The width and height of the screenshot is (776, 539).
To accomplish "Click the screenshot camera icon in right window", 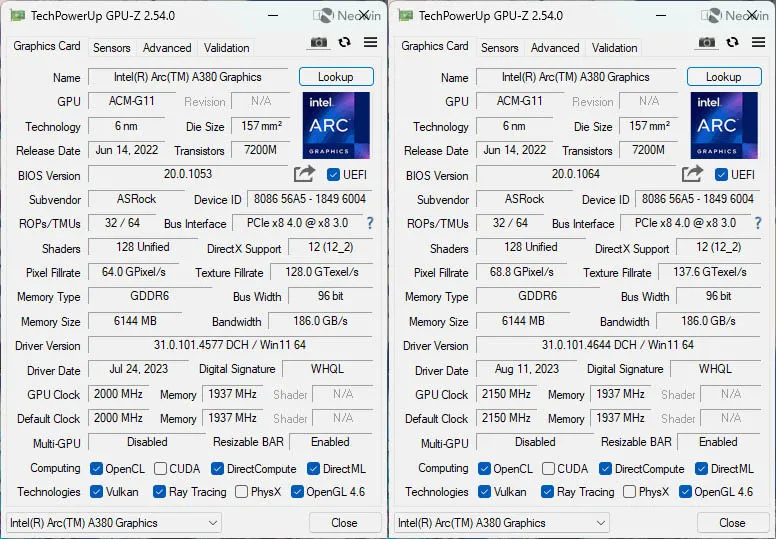I will click(x=707, y=43).
